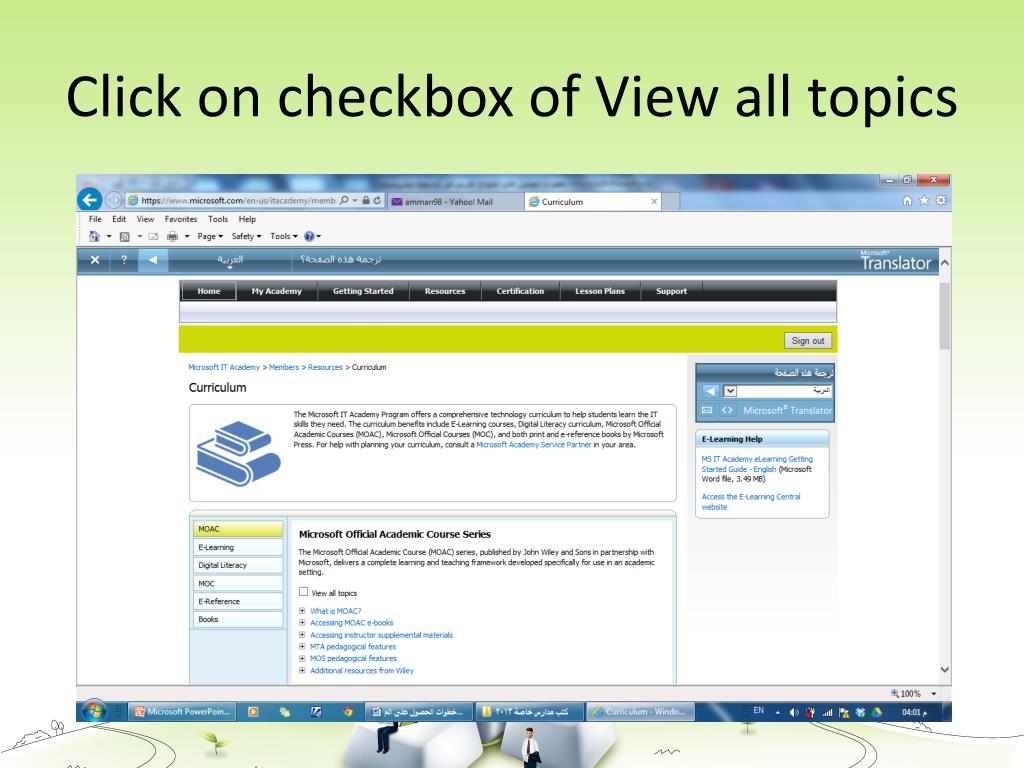Viewport: 1024px width, 768px height.
Task: Select the My Academy navigation tab
Action: pyautogui.click(x=277, y=291)
